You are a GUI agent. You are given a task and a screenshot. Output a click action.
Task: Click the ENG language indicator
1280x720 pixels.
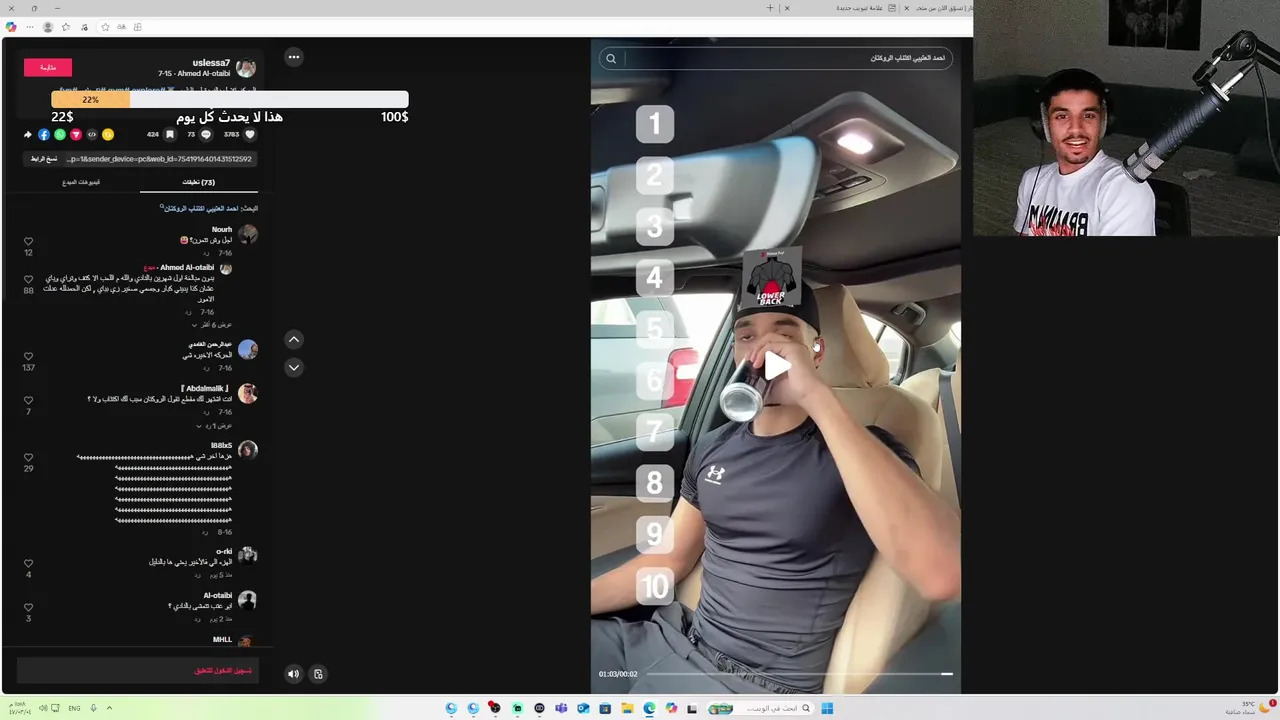74,708
